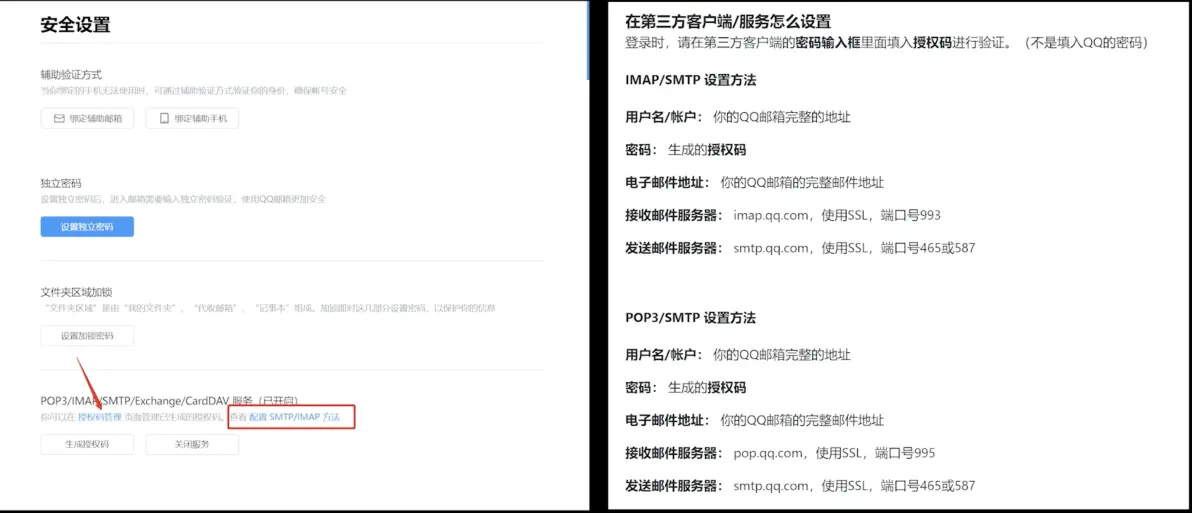Screen dimensions: 1192x513
Task: Click the envelope icon for binding backup email
Action: (58, 118)
